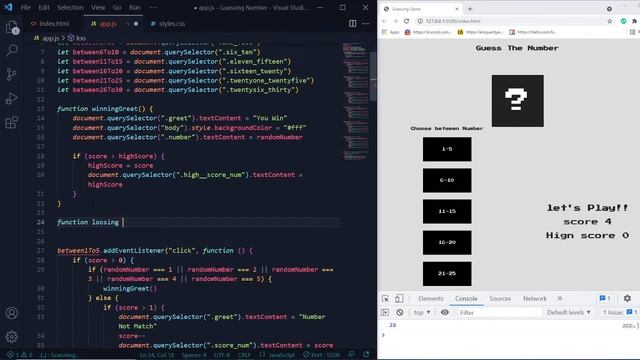Open the editor More Actions ellipsis
Viewport: 640px width, 360px height.
tap(366, 24)
